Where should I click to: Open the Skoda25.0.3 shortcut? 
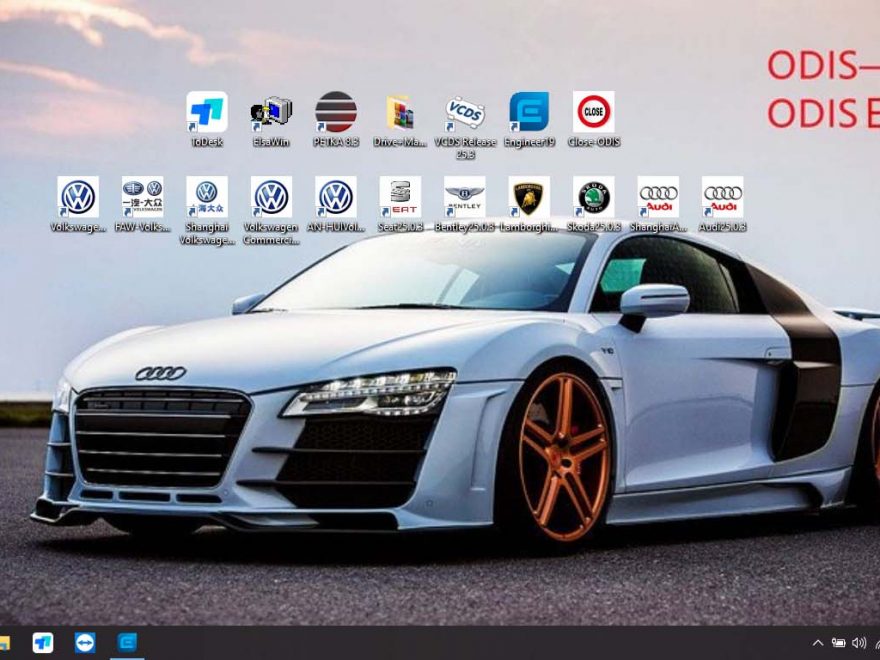[593, 198]
